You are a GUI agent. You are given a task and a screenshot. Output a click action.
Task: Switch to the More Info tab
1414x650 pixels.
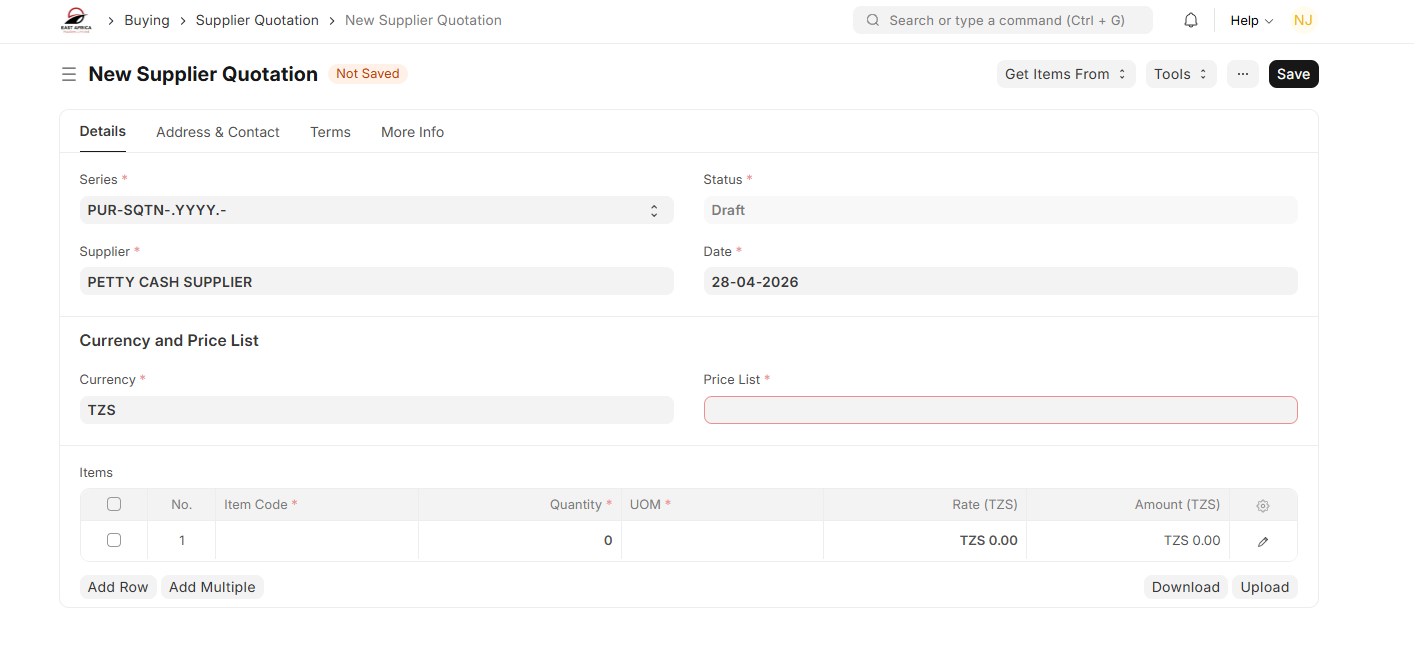412,132
